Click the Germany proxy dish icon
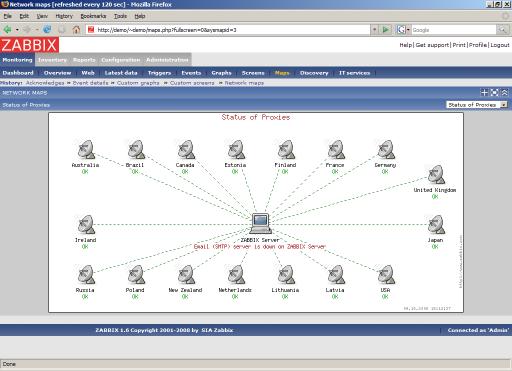Image resolution: width=512 pixels, height=371 pixels. (x=386, y=150)
